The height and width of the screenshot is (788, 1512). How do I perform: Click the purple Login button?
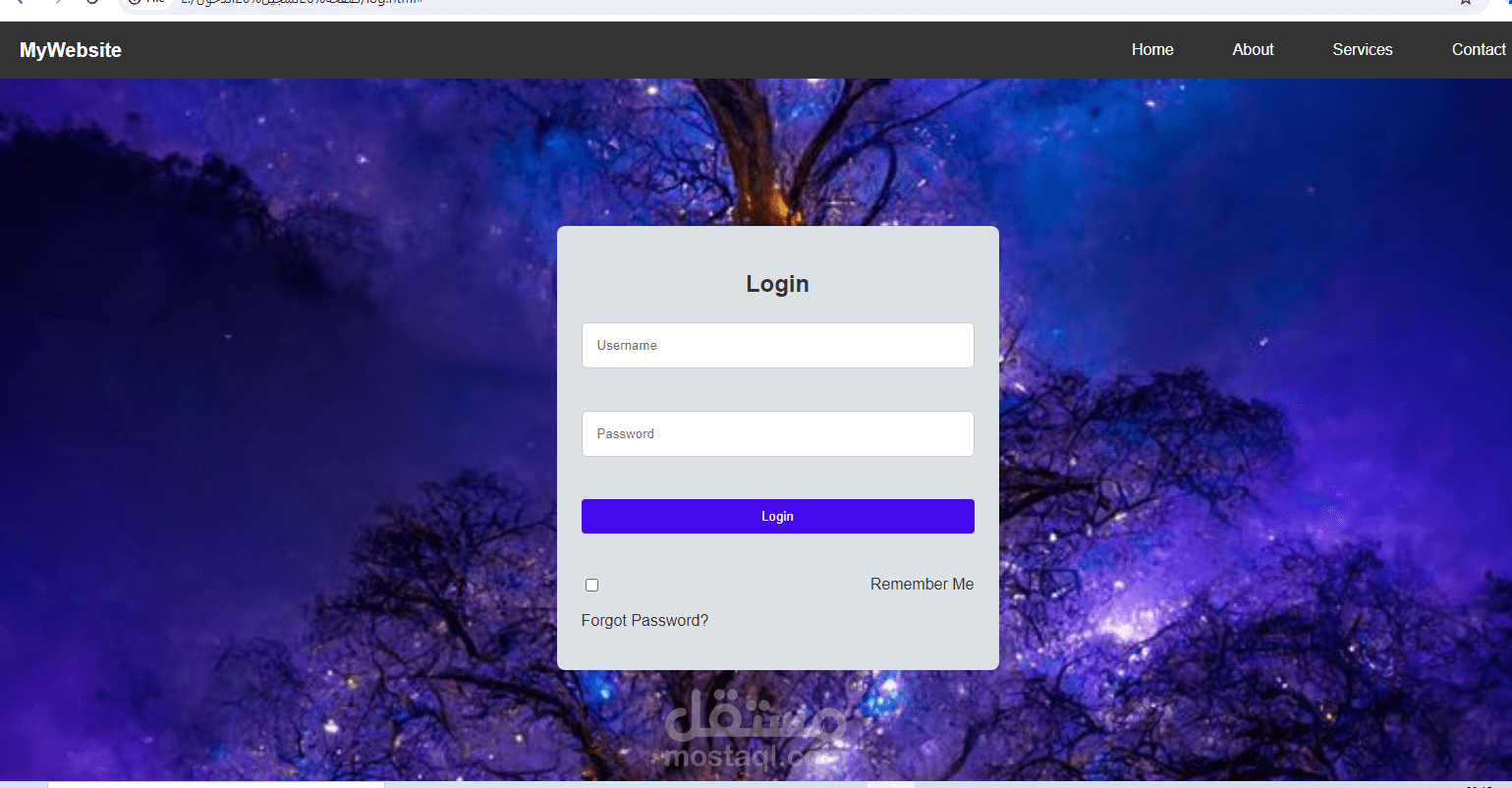[778, 517]
